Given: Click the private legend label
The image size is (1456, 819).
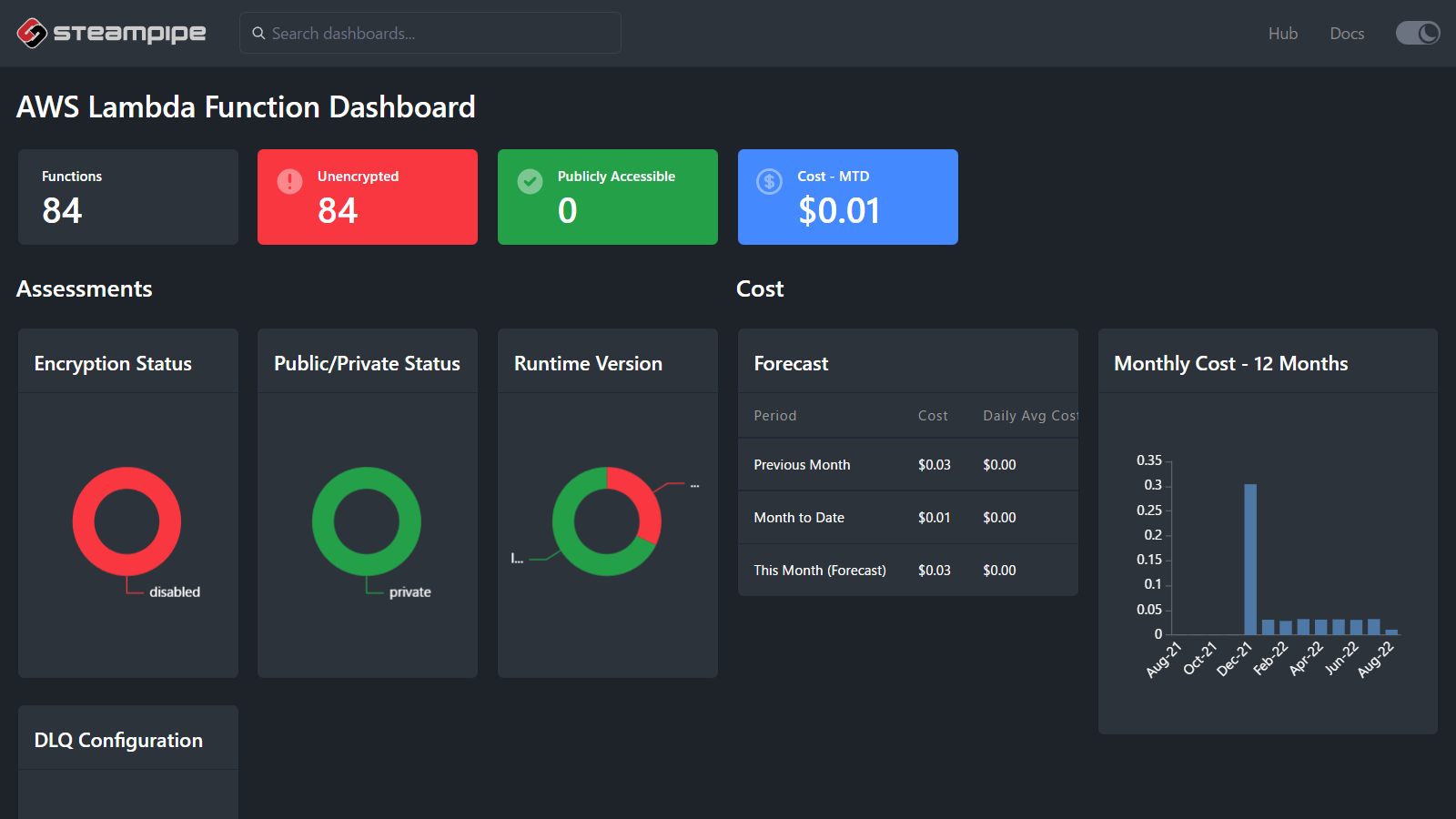Looking at the screenshot, I should pyautogui.click(x=409, y=592).
